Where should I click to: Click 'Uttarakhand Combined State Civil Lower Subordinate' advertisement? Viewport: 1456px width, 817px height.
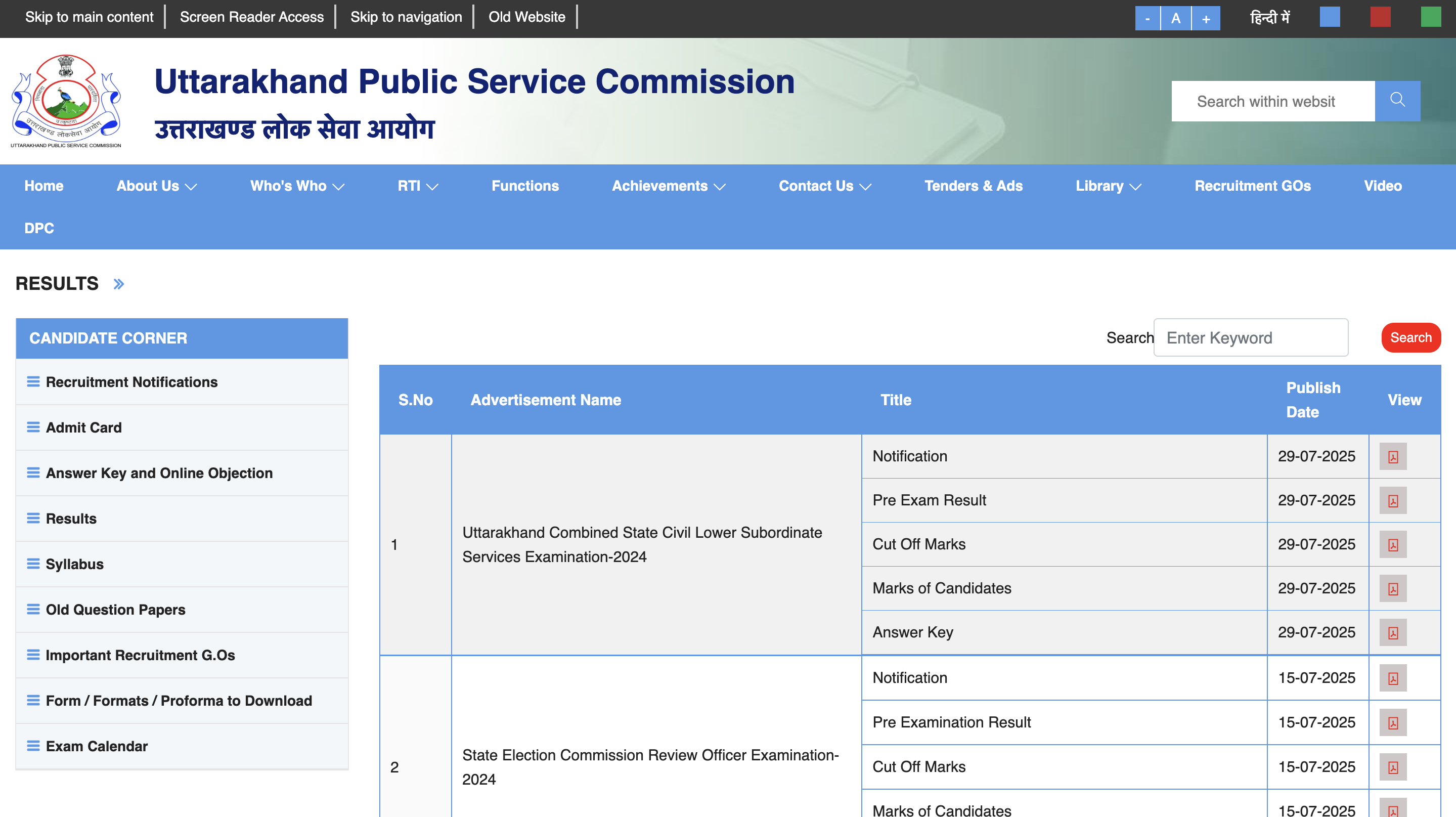click(642, 544)
